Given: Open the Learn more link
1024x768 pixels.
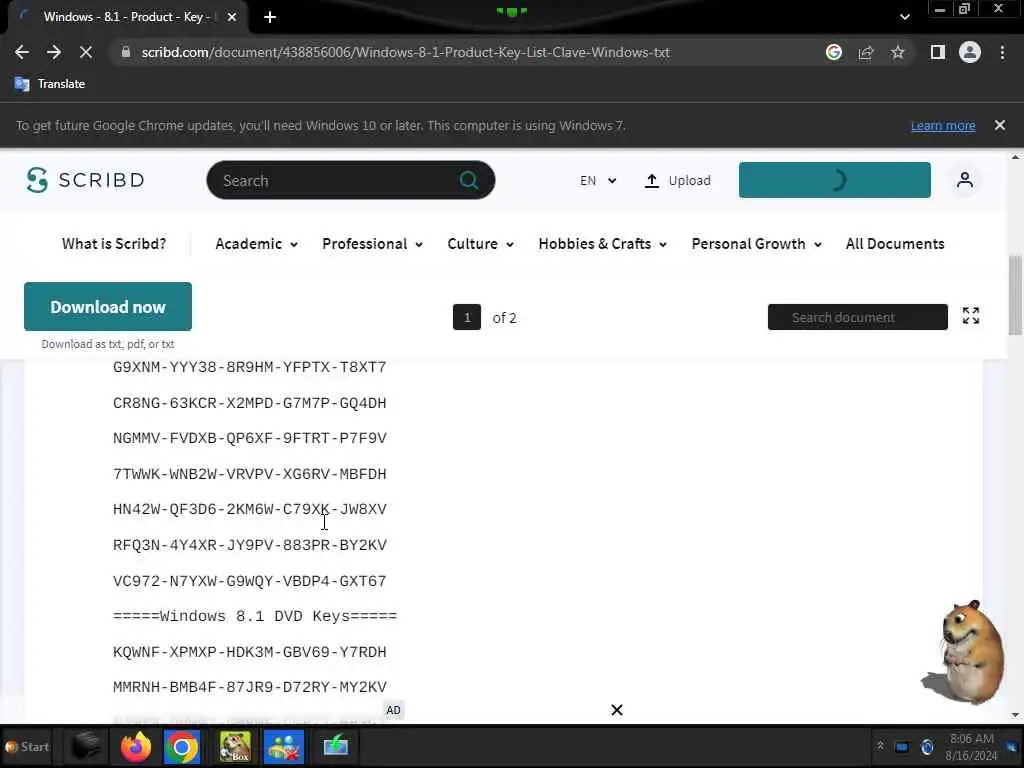Looking at the screenshot, I should pos(943,125).
